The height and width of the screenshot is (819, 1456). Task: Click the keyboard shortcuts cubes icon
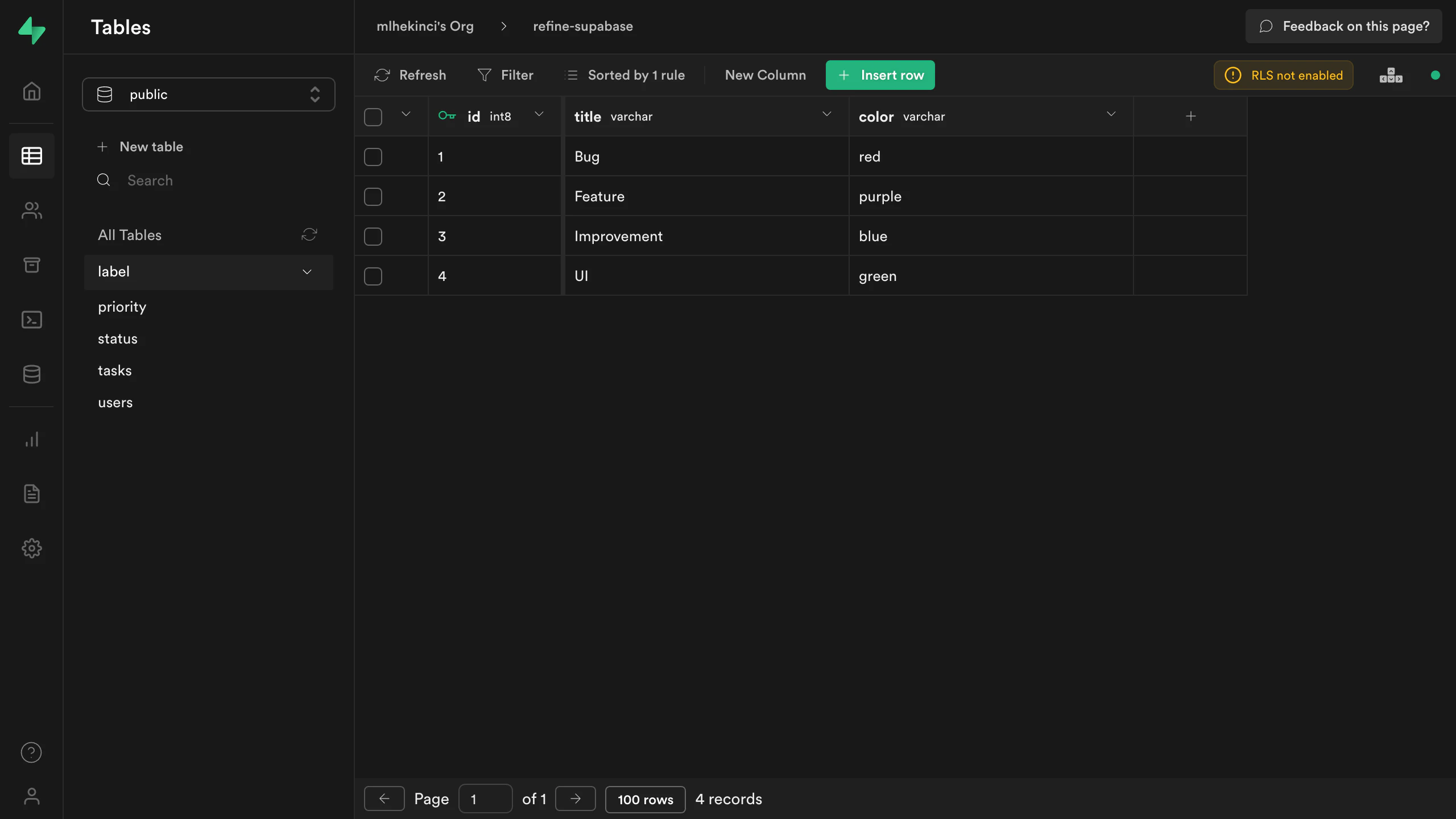(x=1391, y=75)
